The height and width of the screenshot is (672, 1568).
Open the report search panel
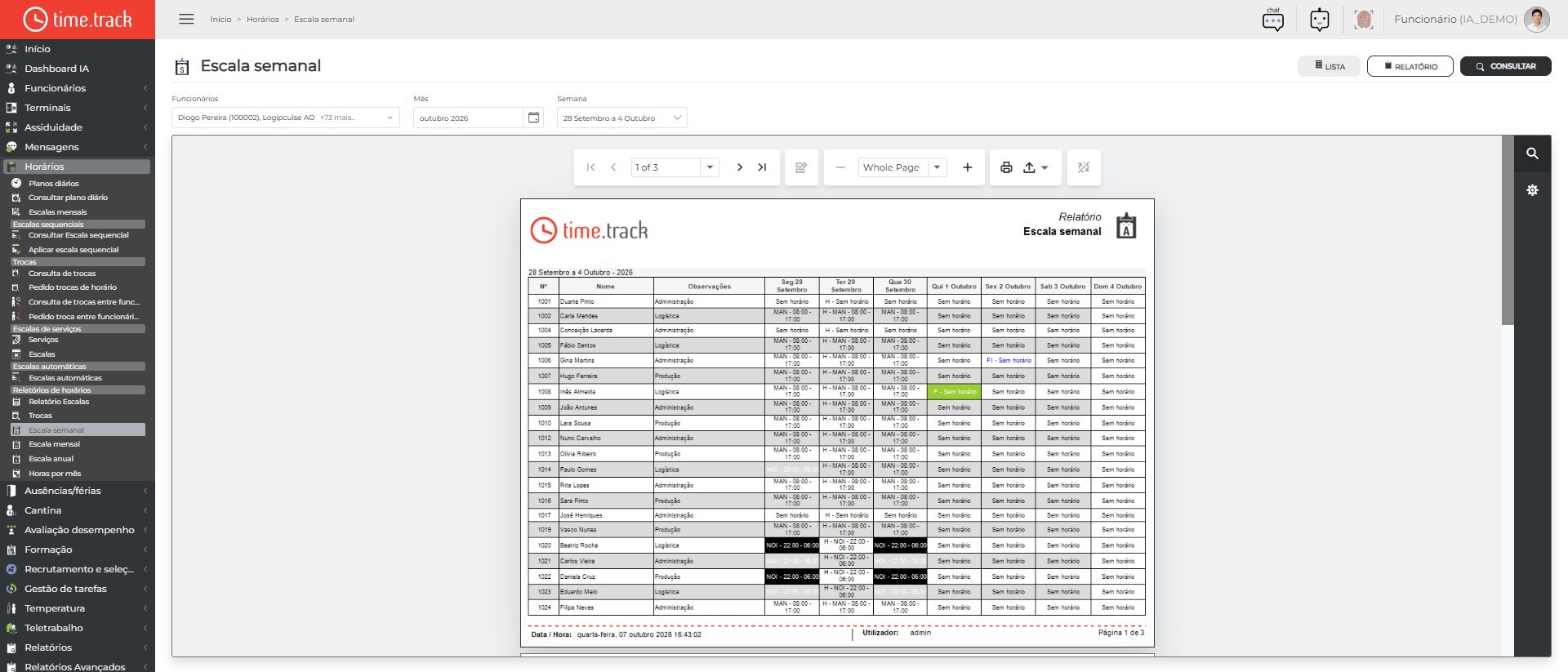coord(1532,154)
